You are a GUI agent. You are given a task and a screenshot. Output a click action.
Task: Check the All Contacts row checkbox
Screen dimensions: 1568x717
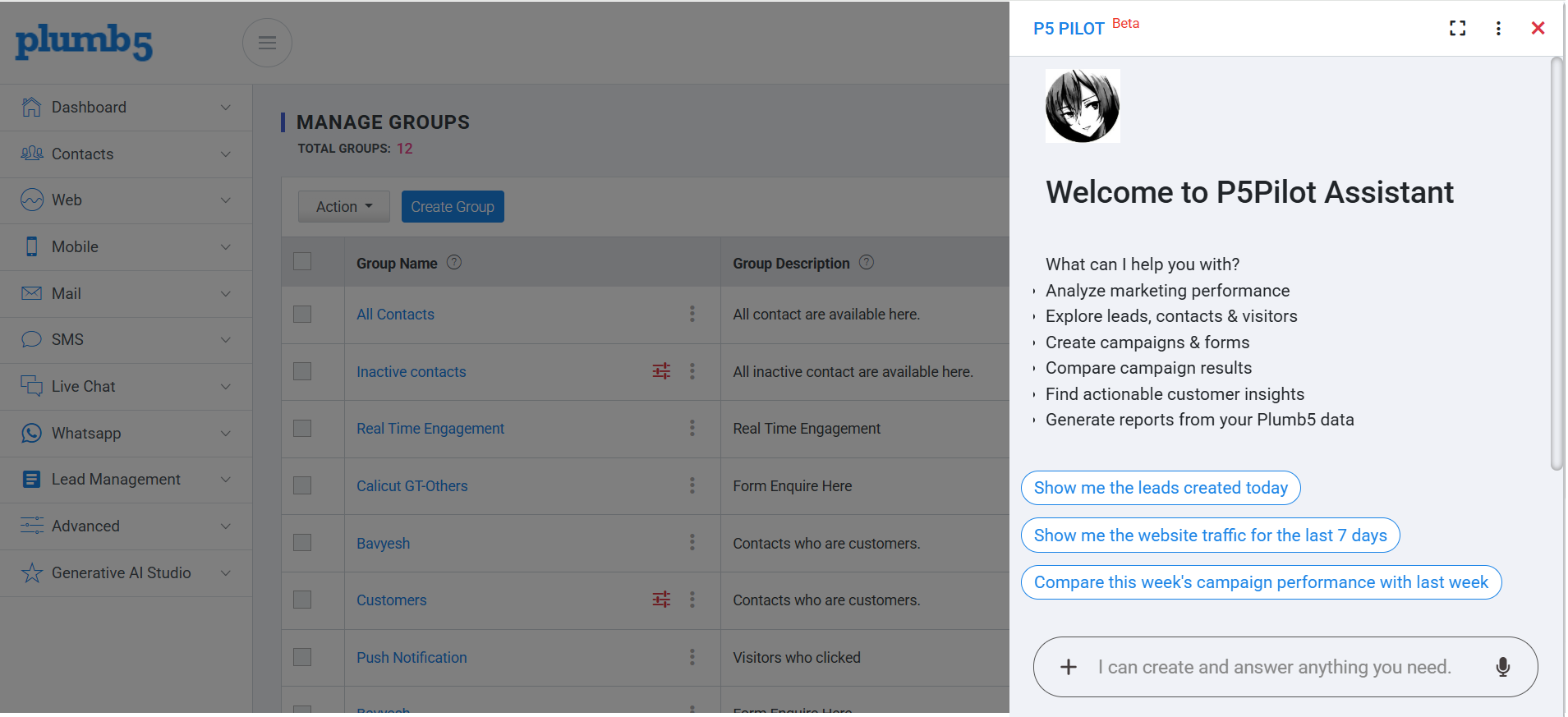coord(302,314)
